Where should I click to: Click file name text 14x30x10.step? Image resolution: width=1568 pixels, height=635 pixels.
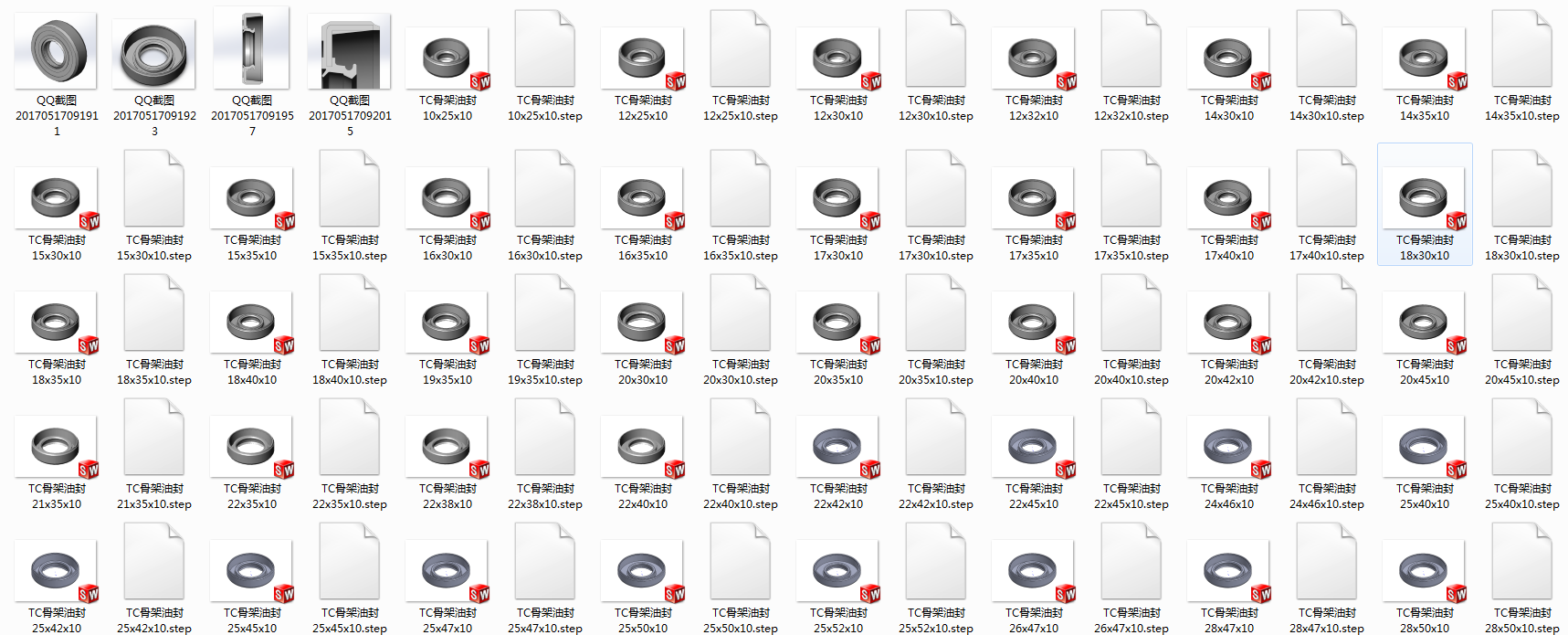click(1327, 116)
